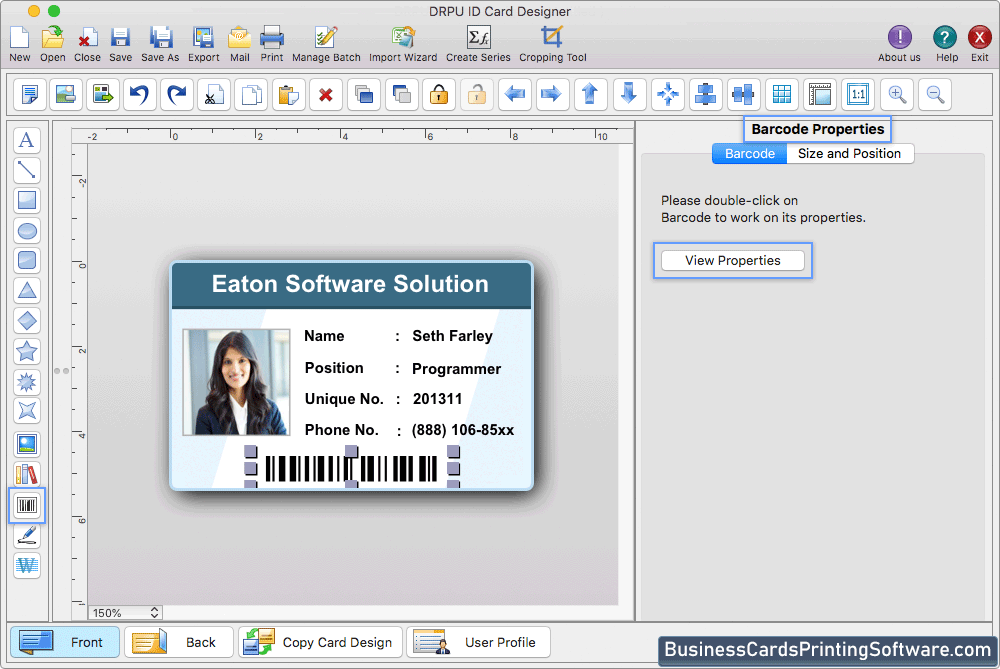This screenshot has width=1000, height=669.
Task: Select the Text tool (A)
Action: click(x=27, y=140)
